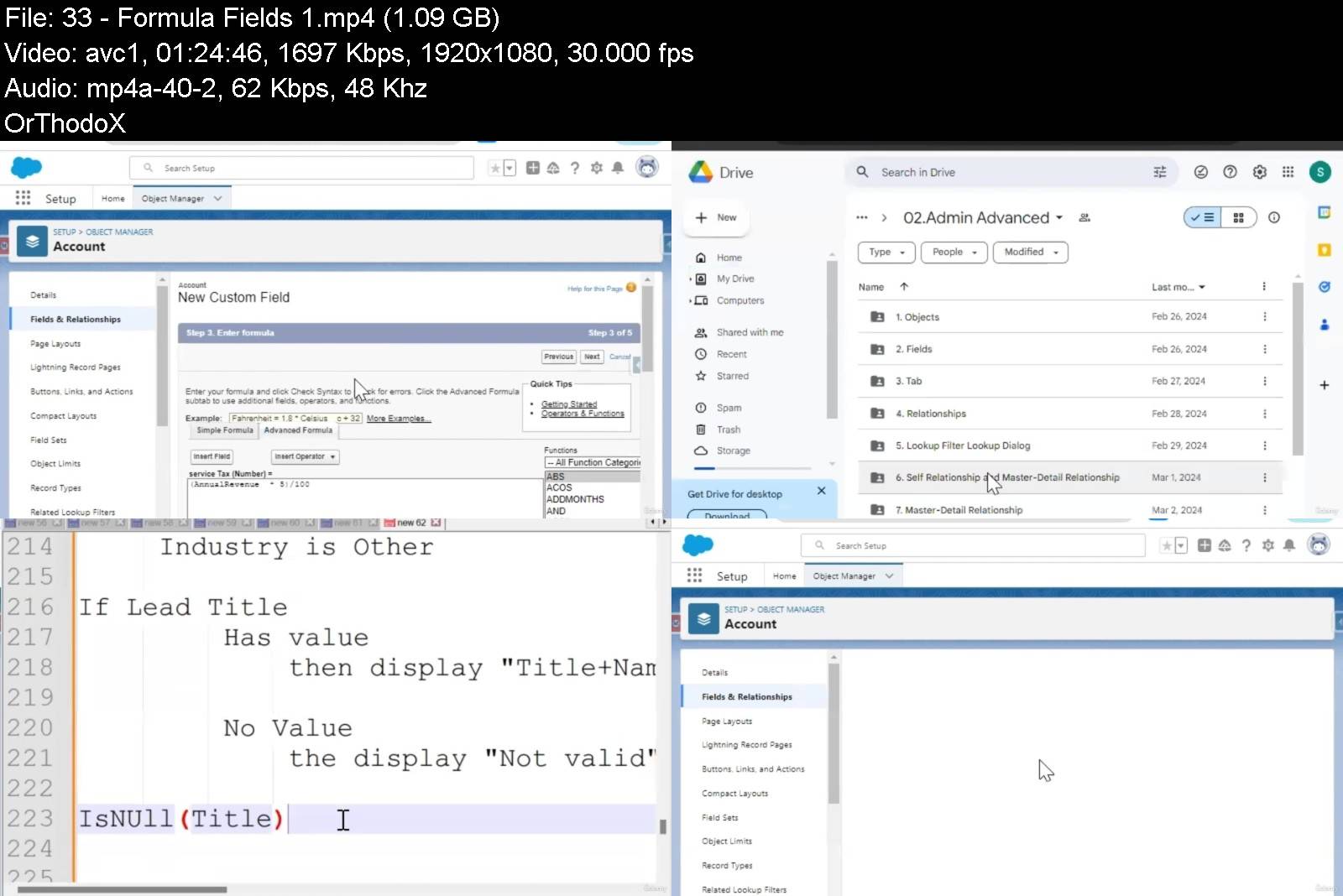Click the New button in Drive
Viewport: 1343px width, 896px height.
pos(717,217)
